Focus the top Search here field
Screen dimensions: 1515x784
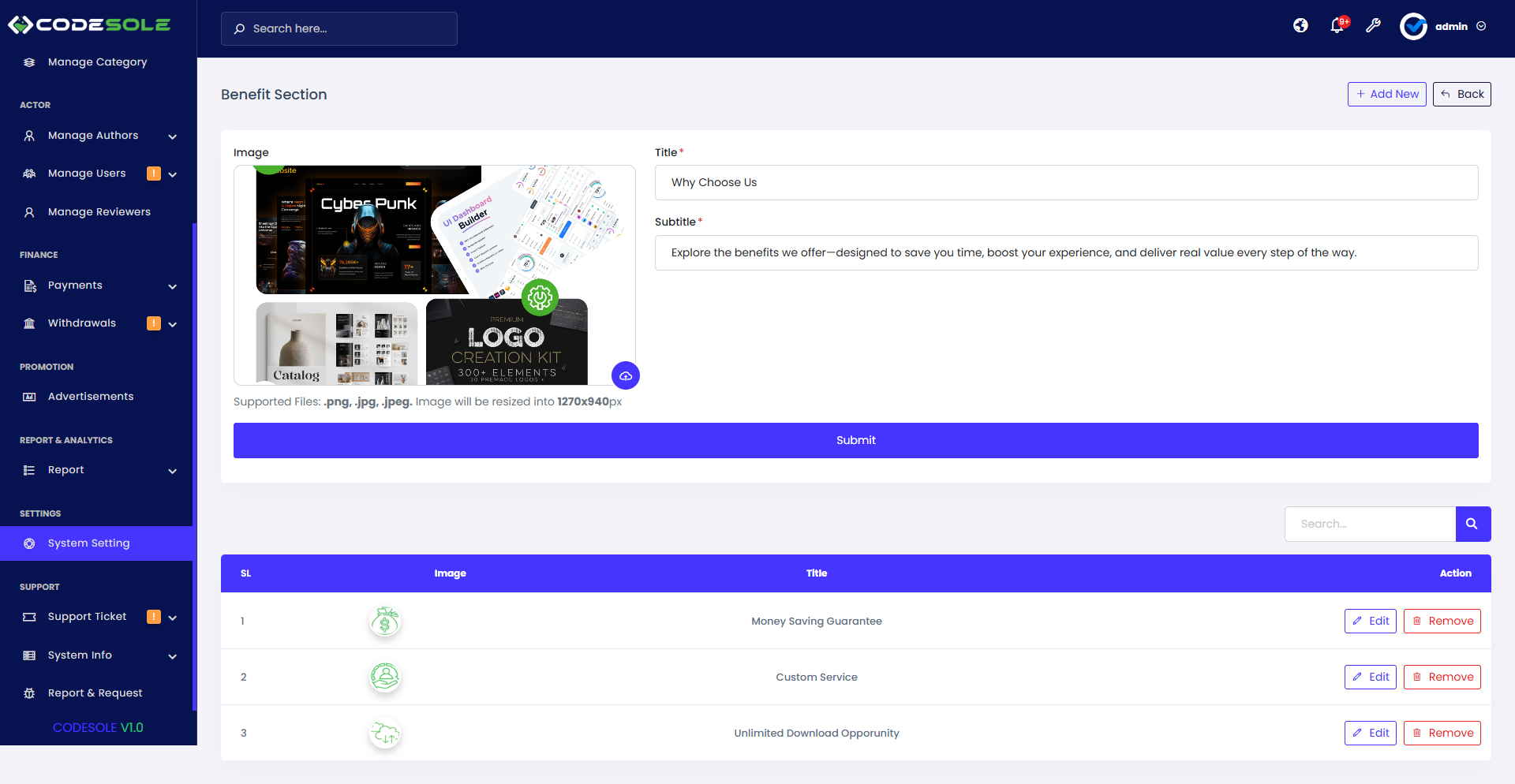pyautogui.click(x=339, y=28)
